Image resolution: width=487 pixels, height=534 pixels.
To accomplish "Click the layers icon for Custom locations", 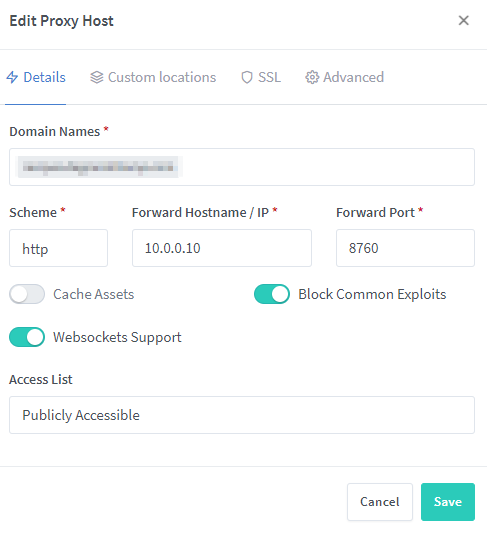I will 97,77.
